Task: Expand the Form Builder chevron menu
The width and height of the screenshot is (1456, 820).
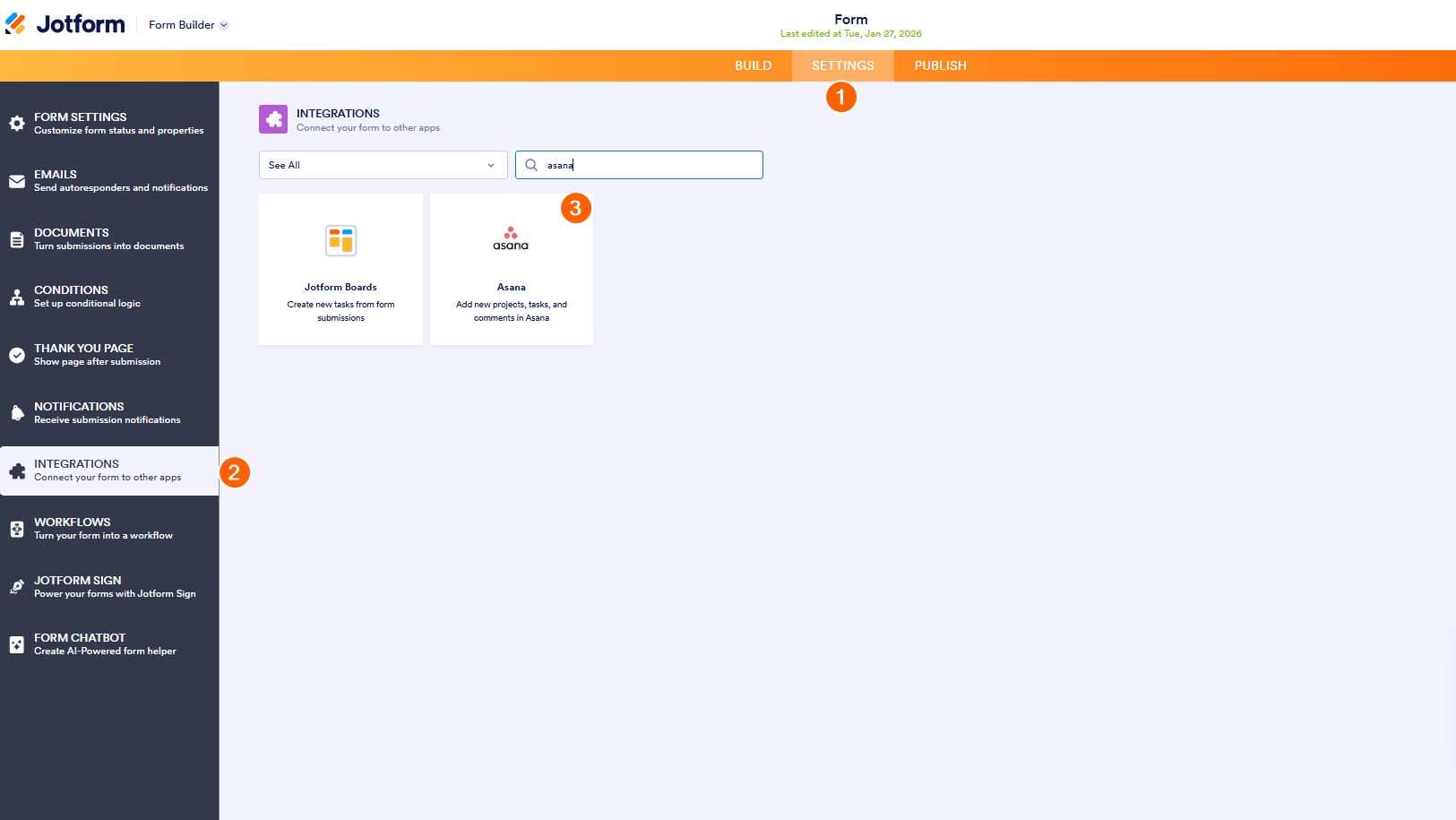Action: tap(222, 25)
